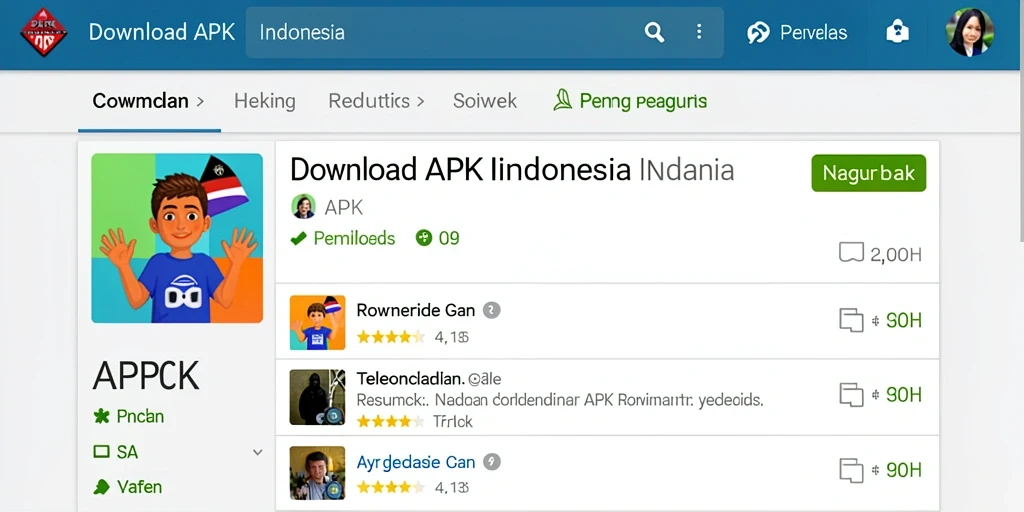Focus the Indonesia search field
1024x512 pixels.
coord(484,32)
